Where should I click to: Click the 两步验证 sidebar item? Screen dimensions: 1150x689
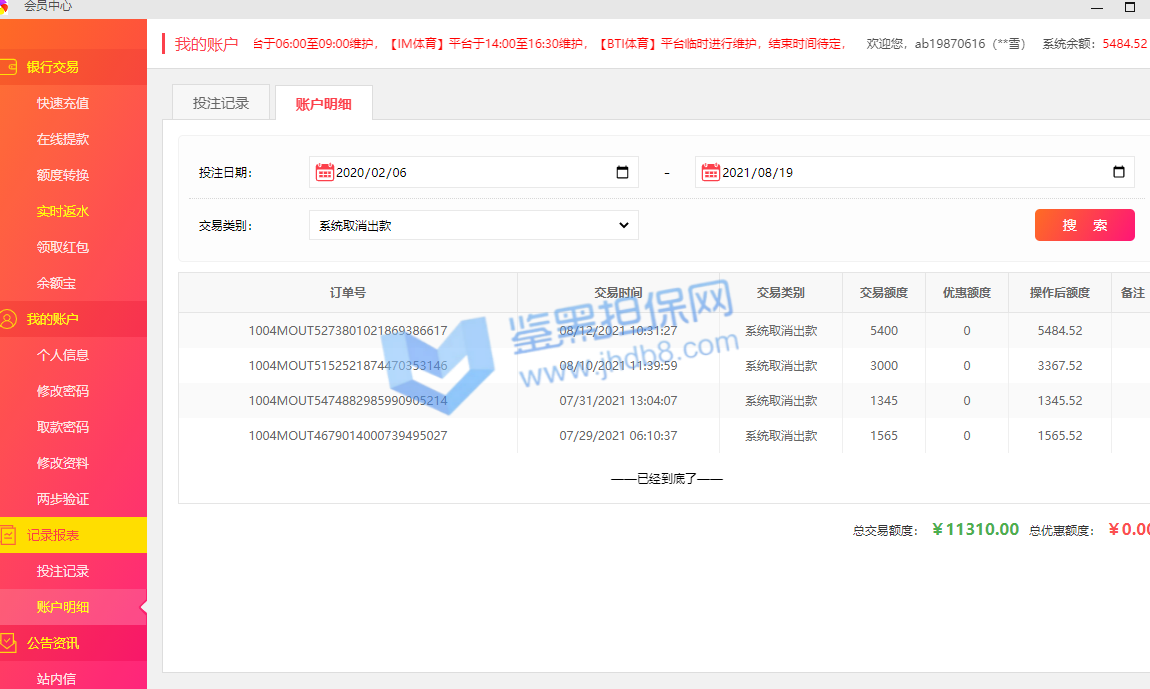[63, 499]
